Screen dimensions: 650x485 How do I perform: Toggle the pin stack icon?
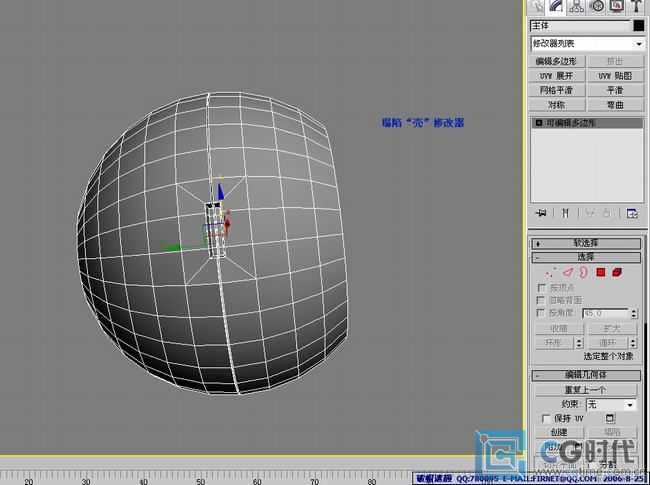point(541,213)
